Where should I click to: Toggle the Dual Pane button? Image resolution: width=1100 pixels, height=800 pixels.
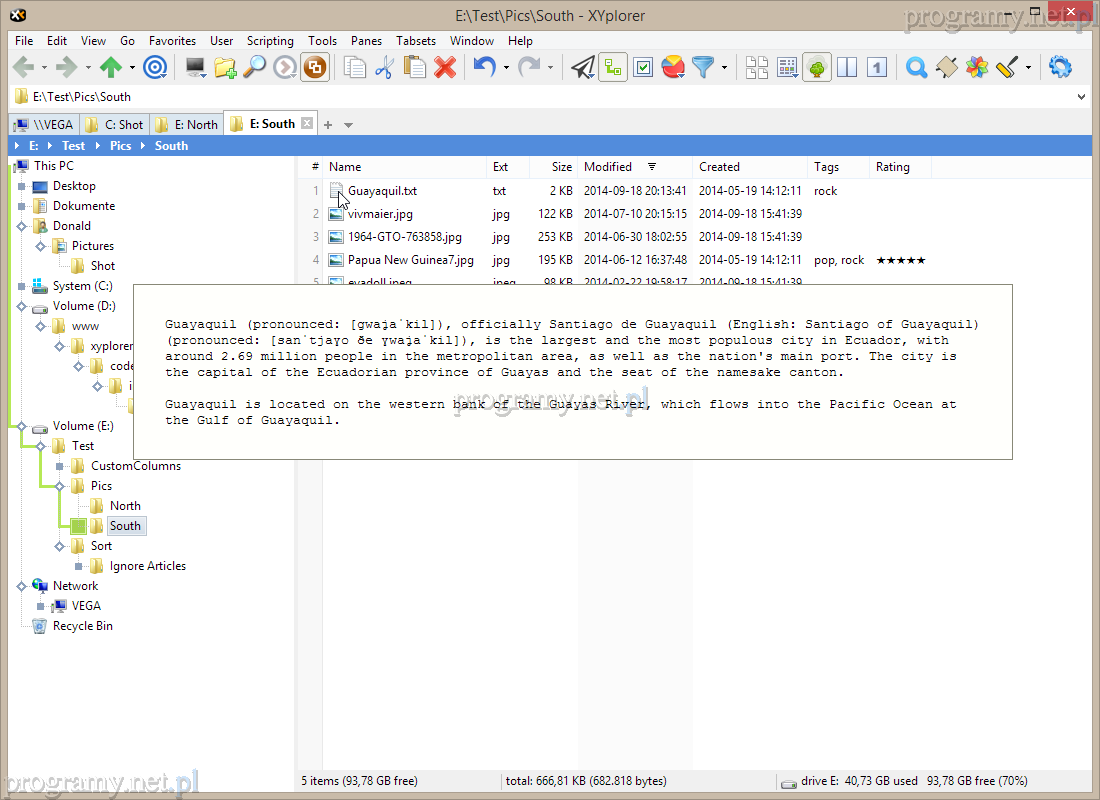click(847, 68)
